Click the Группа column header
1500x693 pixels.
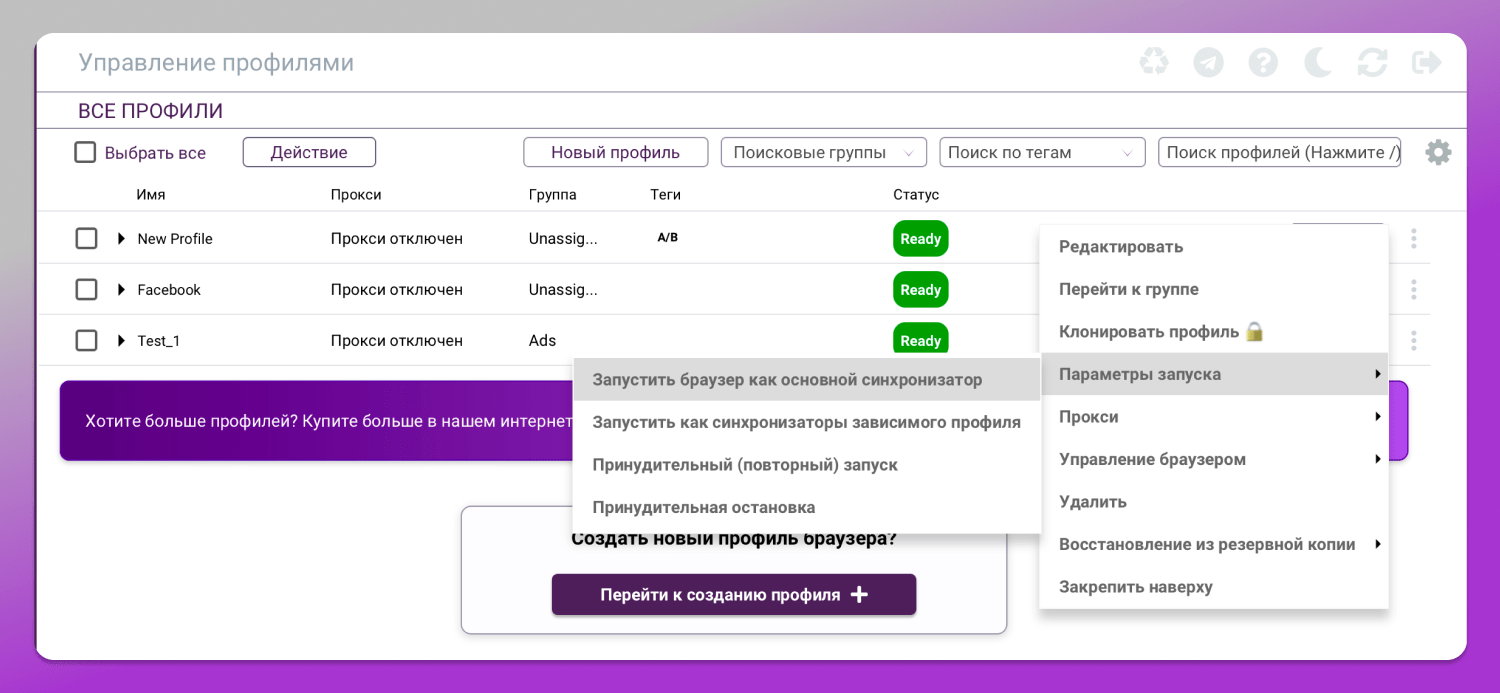[552, 194]
